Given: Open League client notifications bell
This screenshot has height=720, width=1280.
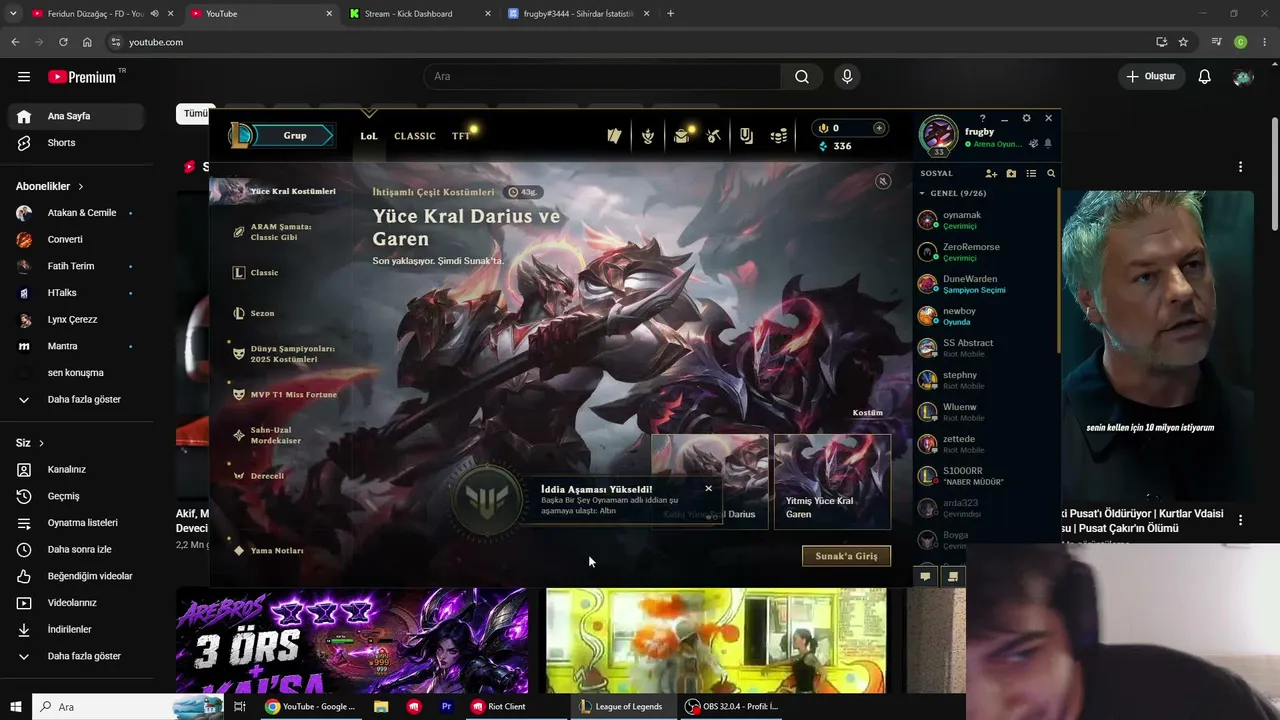Looking at the screenshot, I should pos(1048,144).
